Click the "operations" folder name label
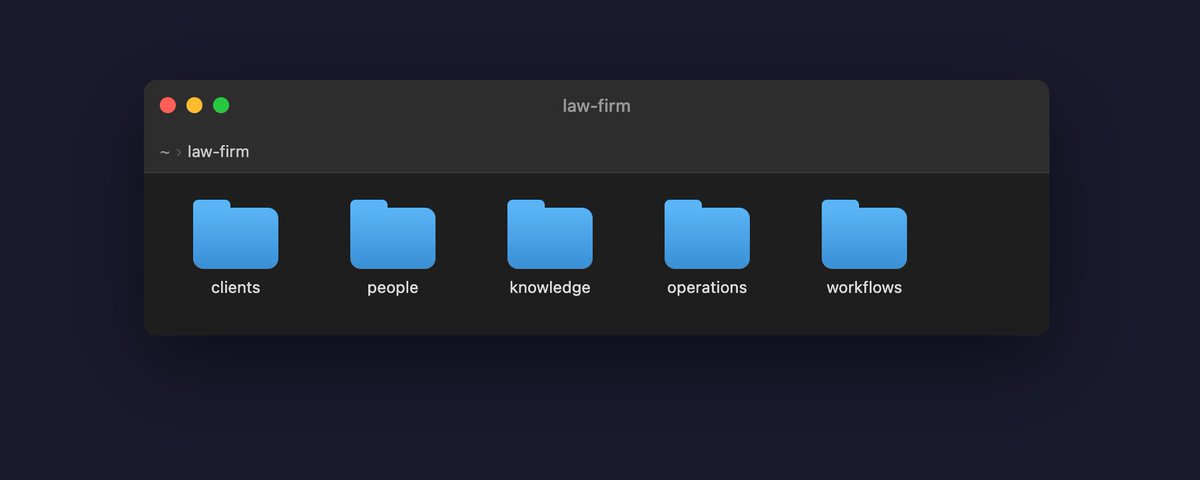The image size is (1200, 480). [x=707, y=288]
